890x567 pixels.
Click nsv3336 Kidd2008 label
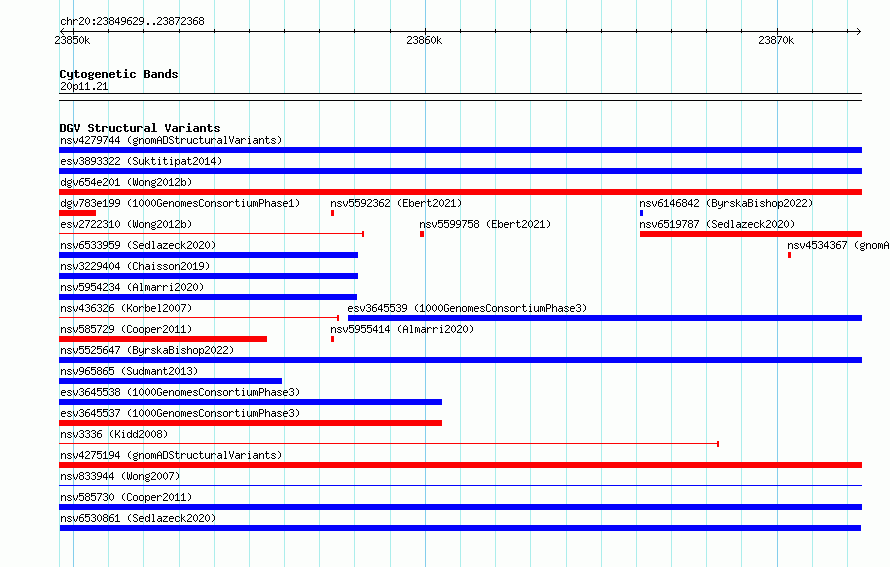pyautogui.click(x=114, y=434)
